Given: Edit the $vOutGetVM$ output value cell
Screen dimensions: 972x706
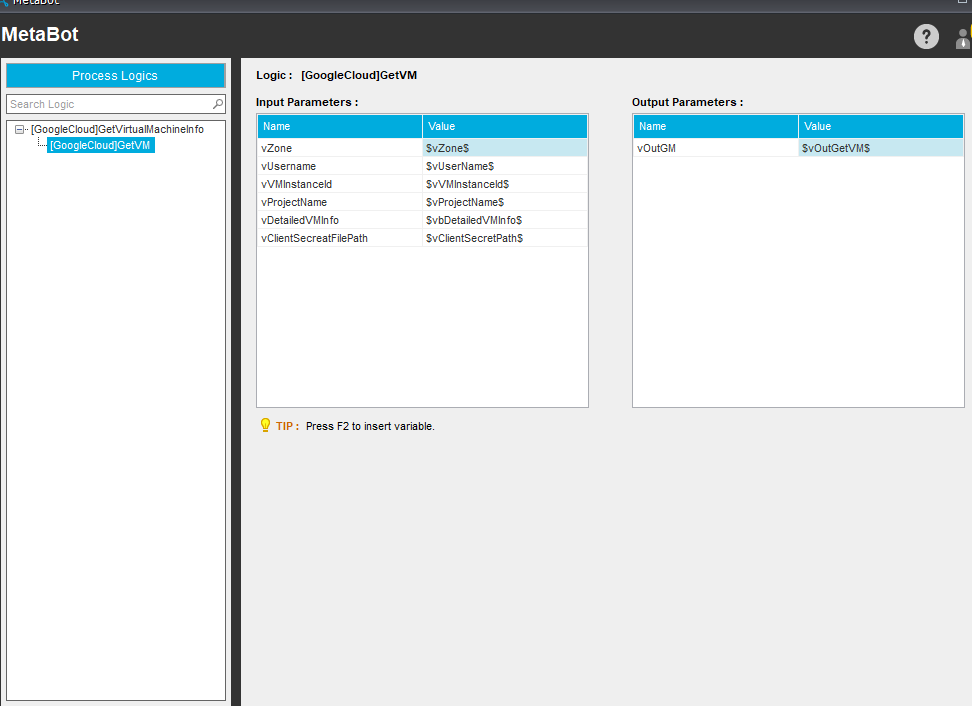Looking at the screenshot, I should point(881,148).
